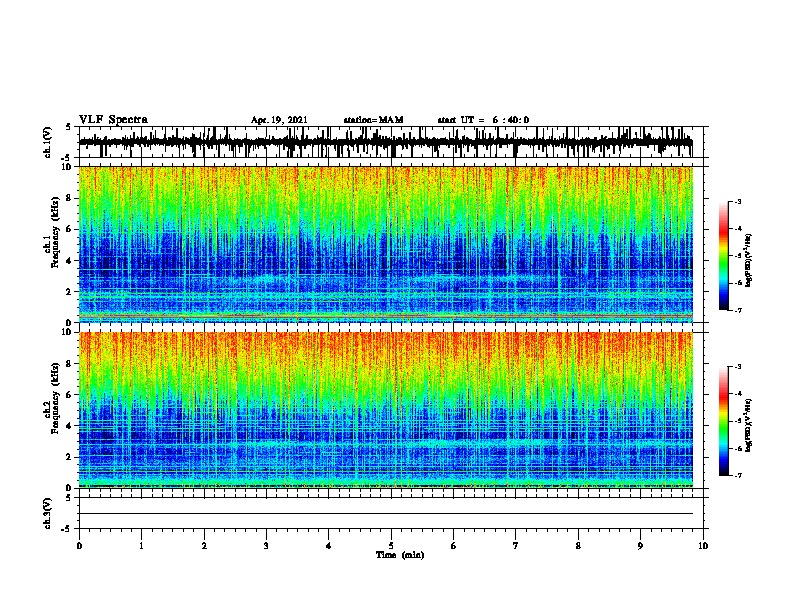Viewport: 792px width, 612px height.
Task: Click the ch.2 colorbar log(PSD) unit label
Action: [x=749, y=425]
